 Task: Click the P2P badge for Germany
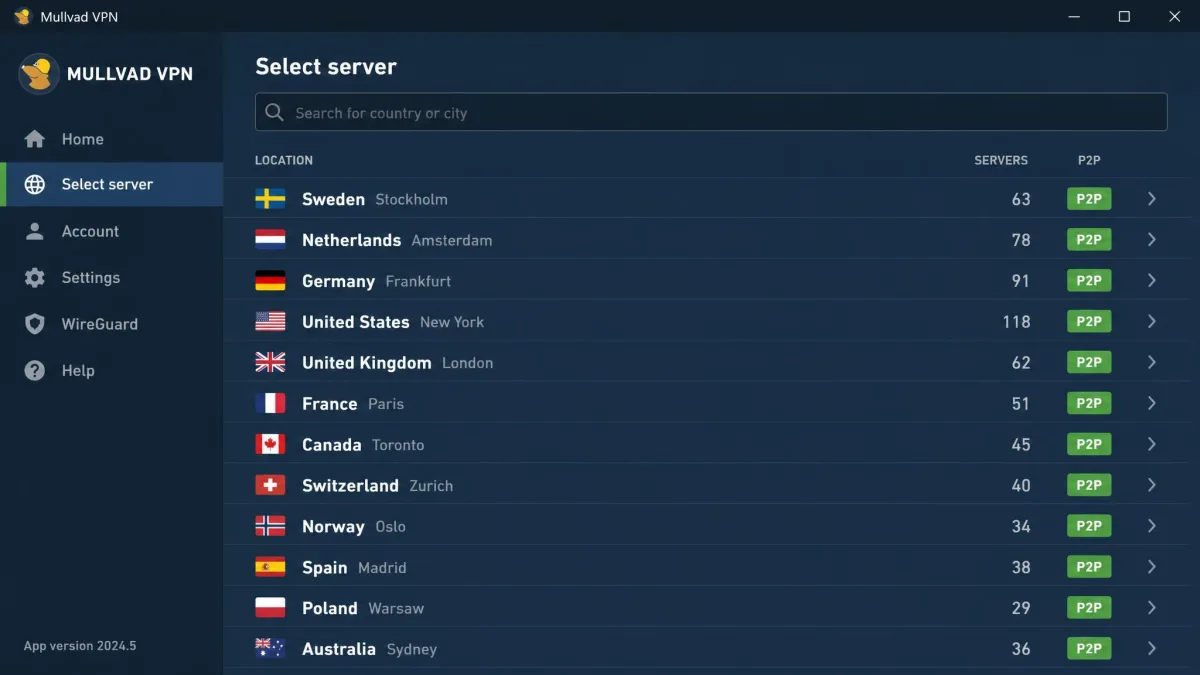click(1089, 281)
